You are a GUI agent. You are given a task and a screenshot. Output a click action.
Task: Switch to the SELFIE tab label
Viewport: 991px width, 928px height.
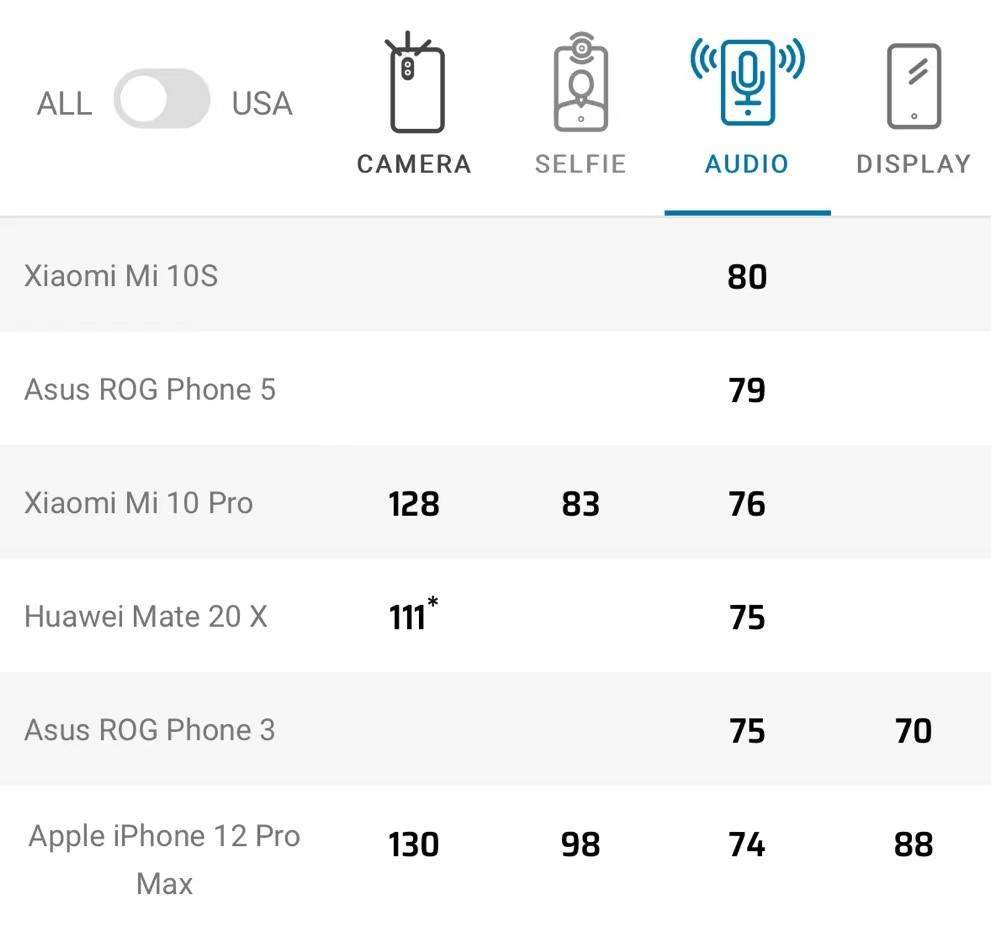pos(581,164)
